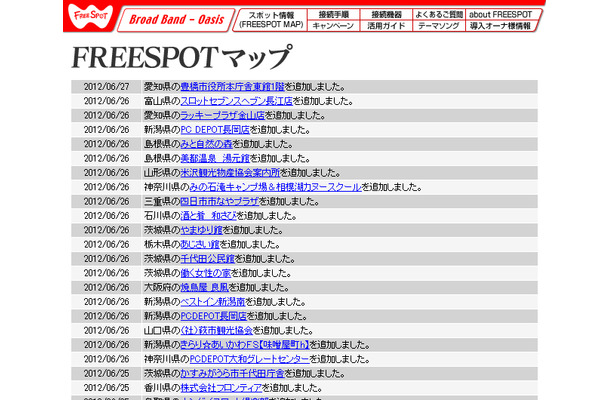Open みの石滝キャンプ場＆相模湖カヌースクール link
This screenshot has height=400, width=610.
coord(275,187)
